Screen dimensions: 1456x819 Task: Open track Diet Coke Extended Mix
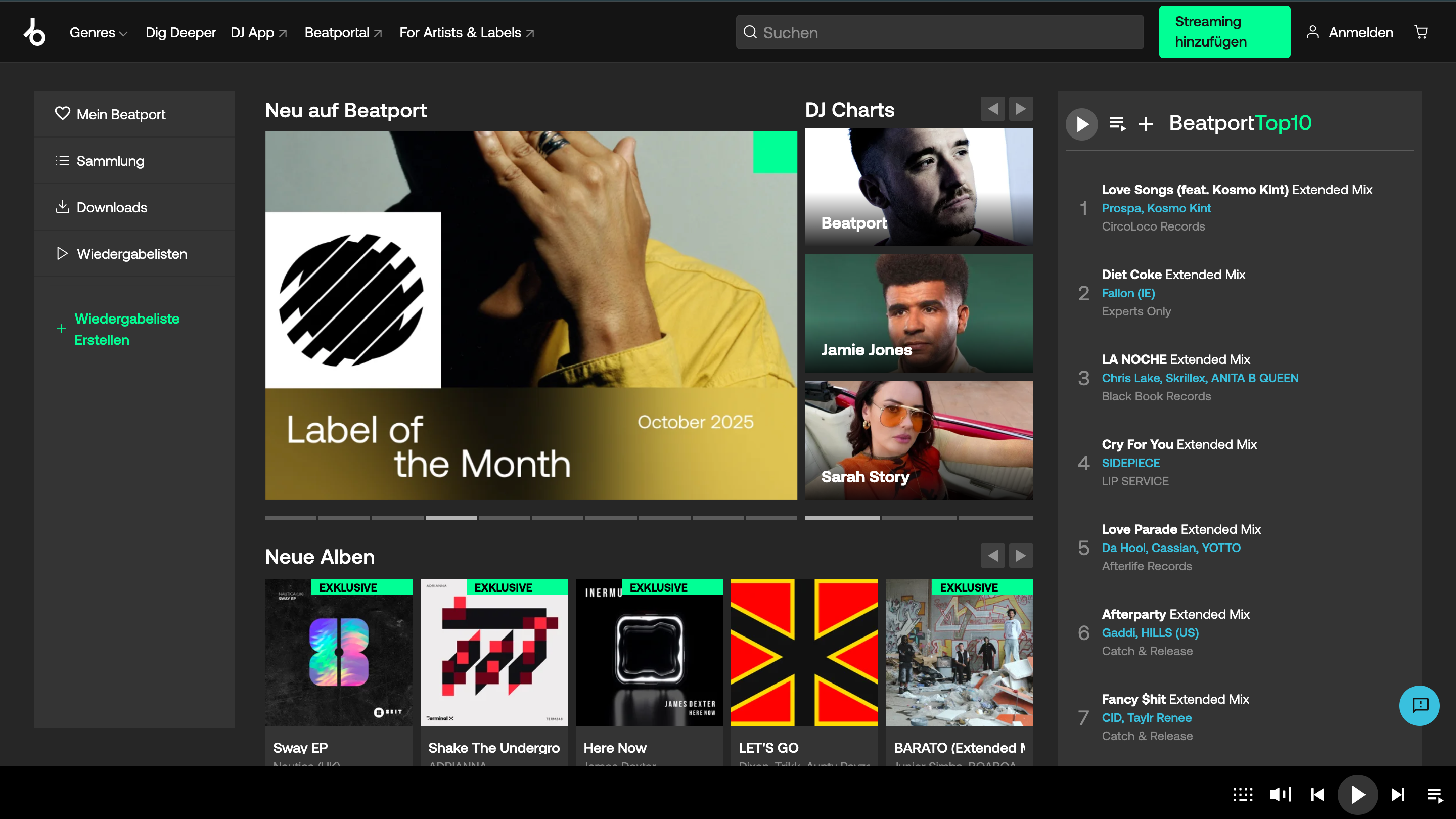click(1173, 274)
